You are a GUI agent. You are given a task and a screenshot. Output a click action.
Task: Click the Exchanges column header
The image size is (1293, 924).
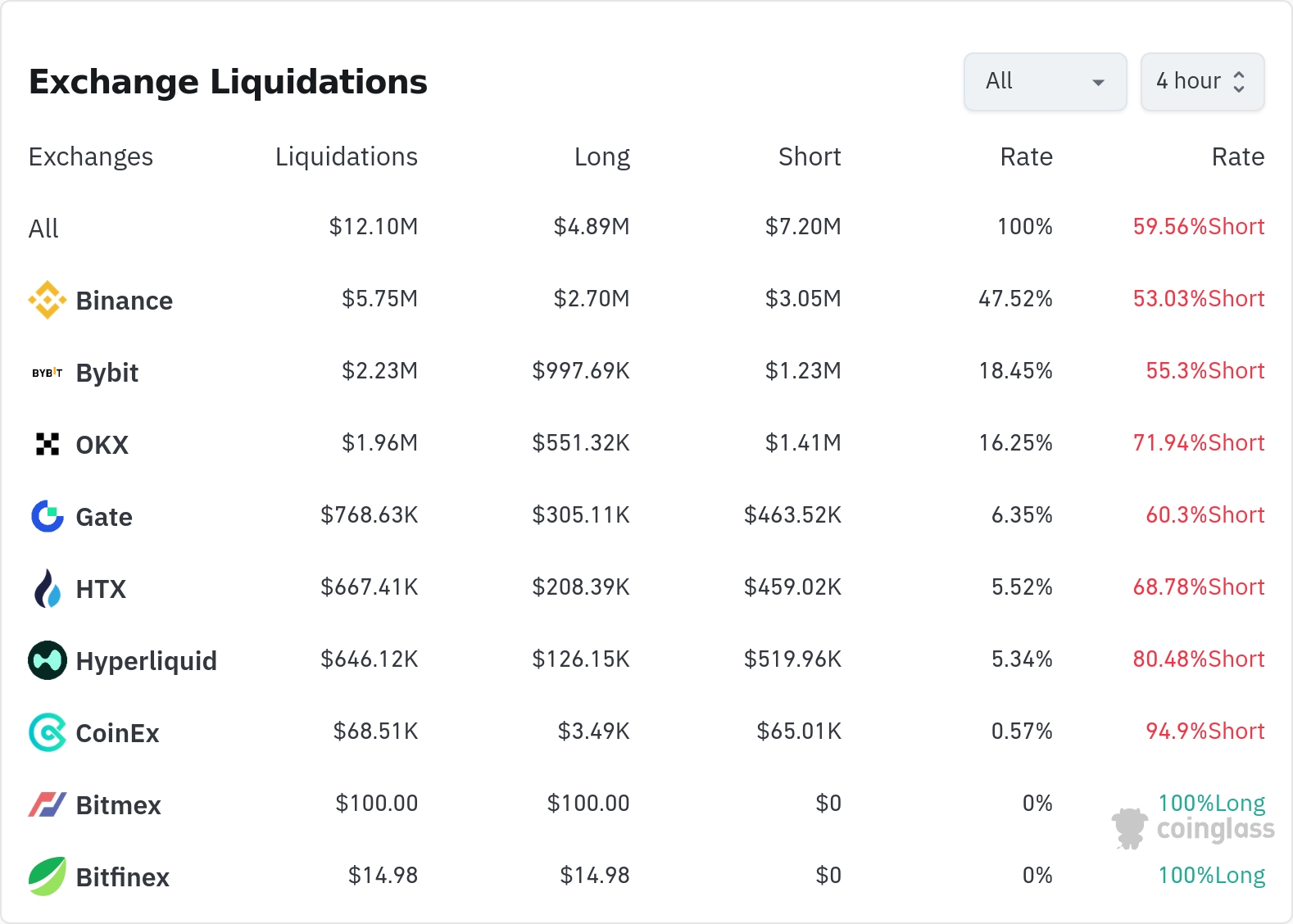pyautogui.click(x=91, y=156)
